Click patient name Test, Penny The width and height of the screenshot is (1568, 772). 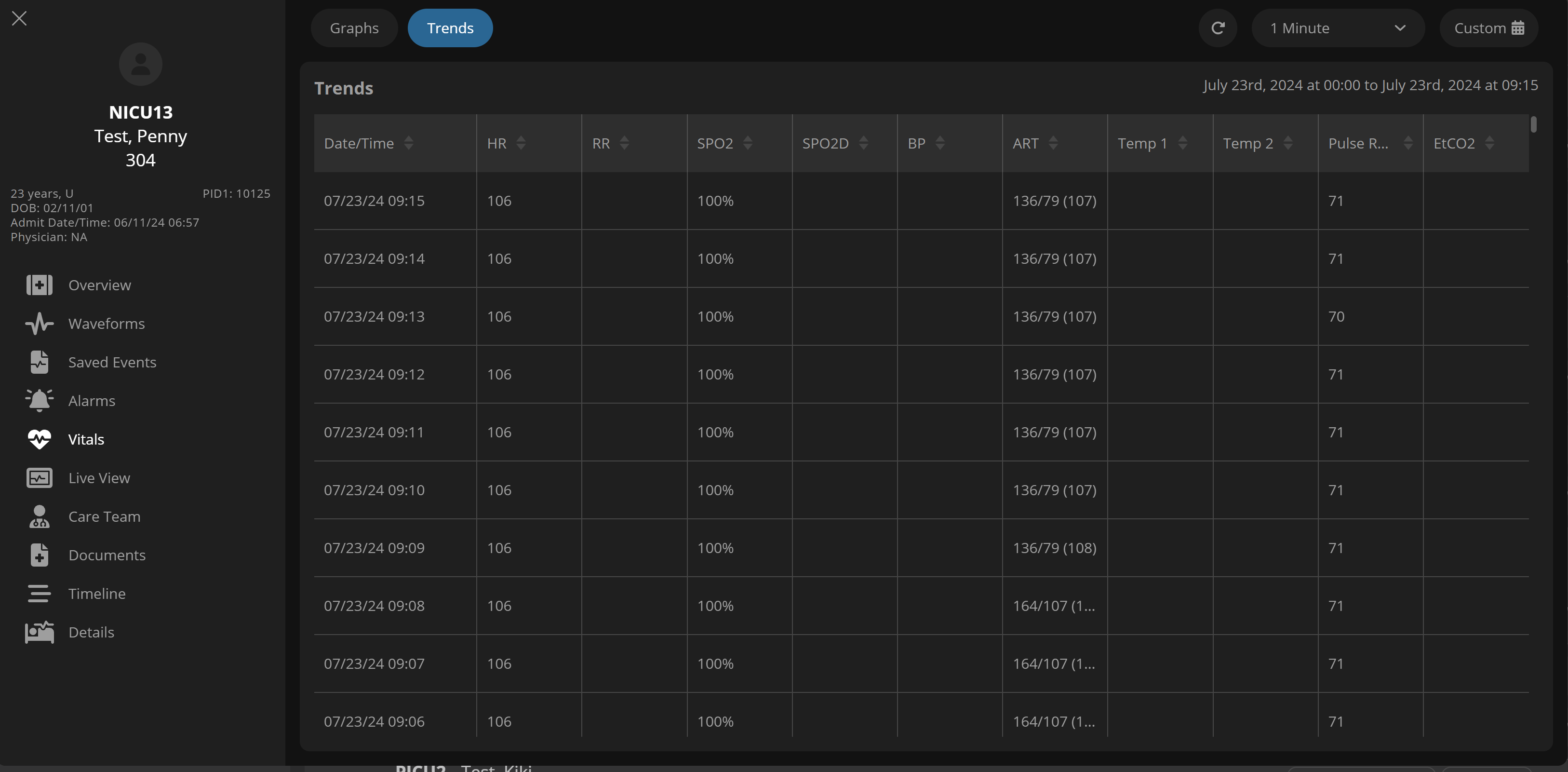point(141,136)
